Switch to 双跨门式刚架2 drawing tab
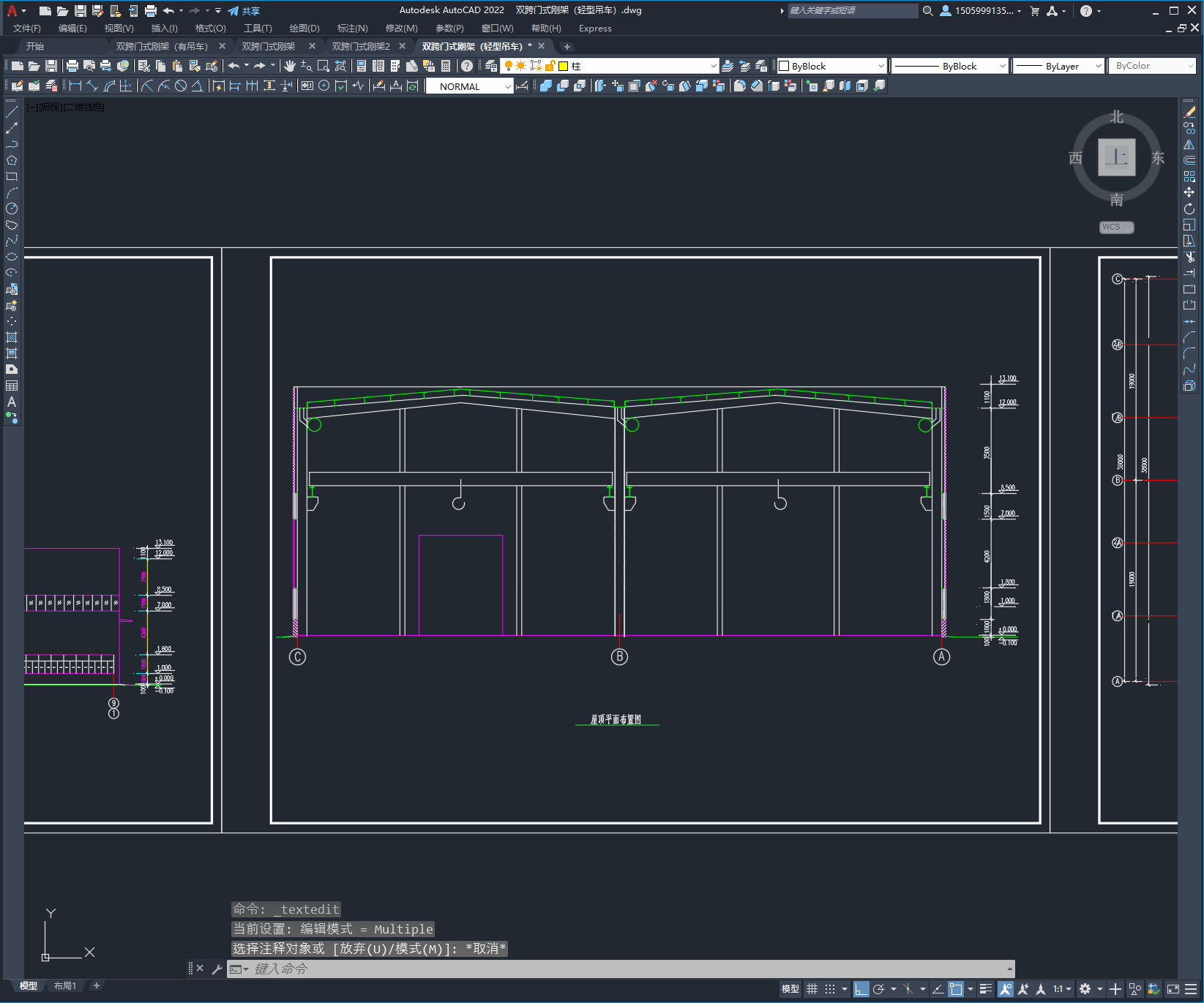This screenshot has height=1003, width=1204. tap(361, 46)
